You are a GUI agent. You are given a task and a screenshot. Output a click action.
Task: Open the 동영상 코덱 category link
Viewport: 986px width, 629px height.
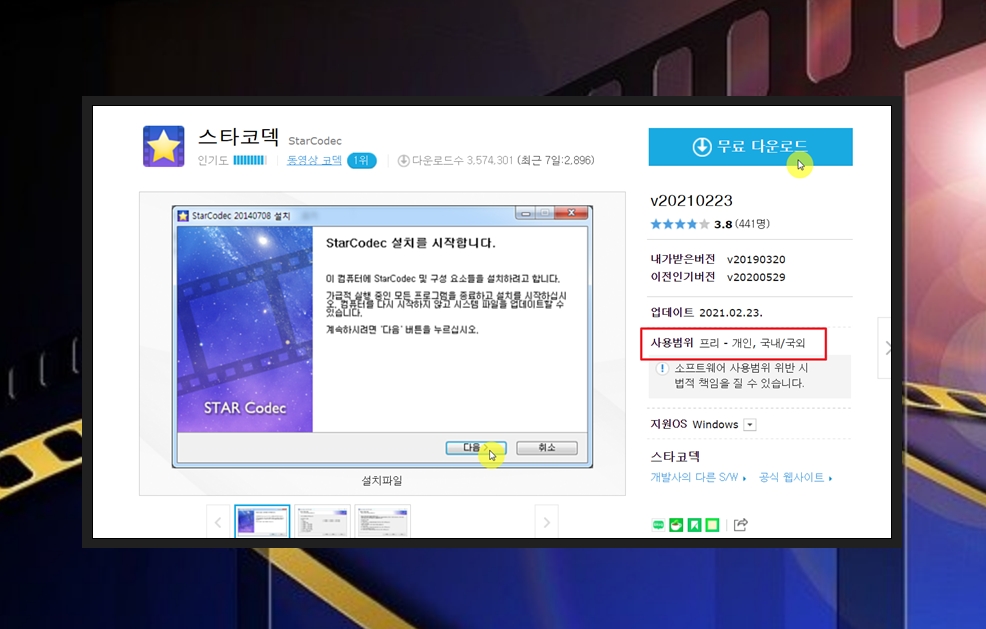[x=314, y=160]
